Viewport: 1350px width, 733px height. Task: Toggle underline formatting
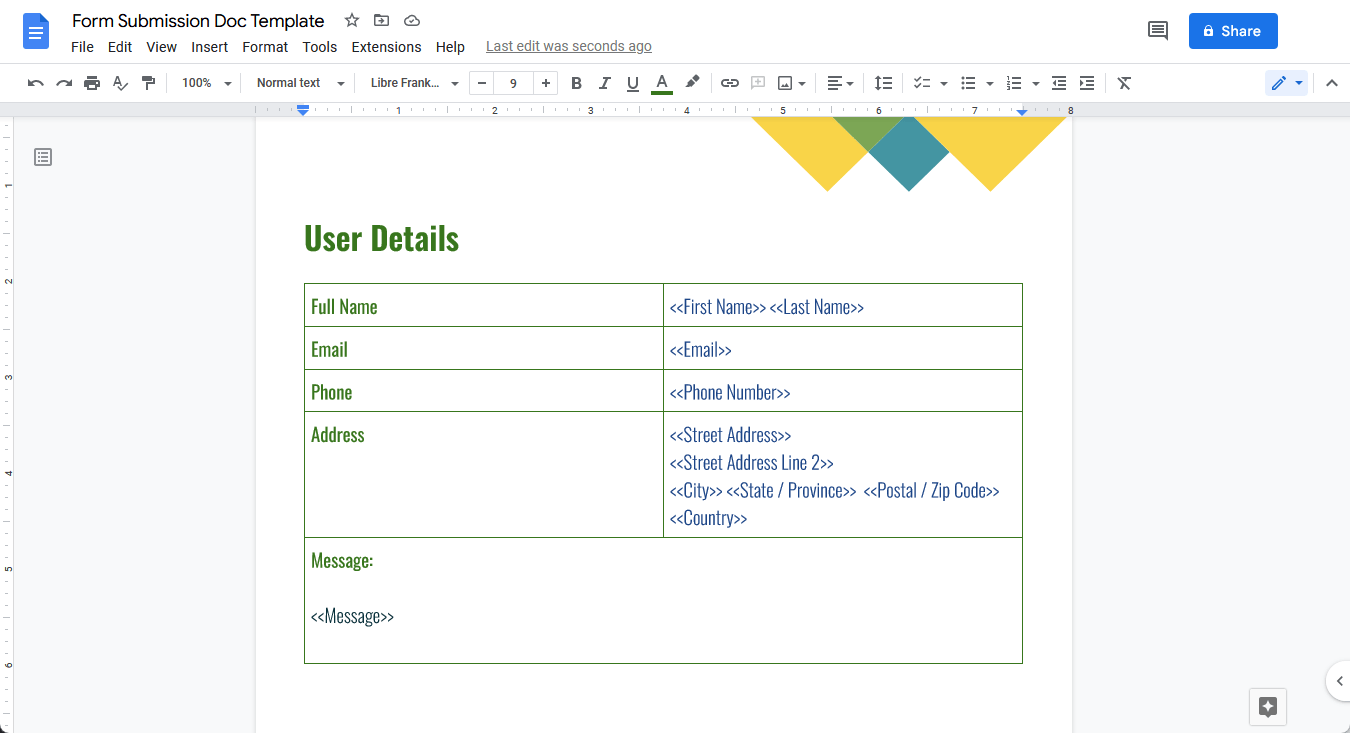coord(632,83)
